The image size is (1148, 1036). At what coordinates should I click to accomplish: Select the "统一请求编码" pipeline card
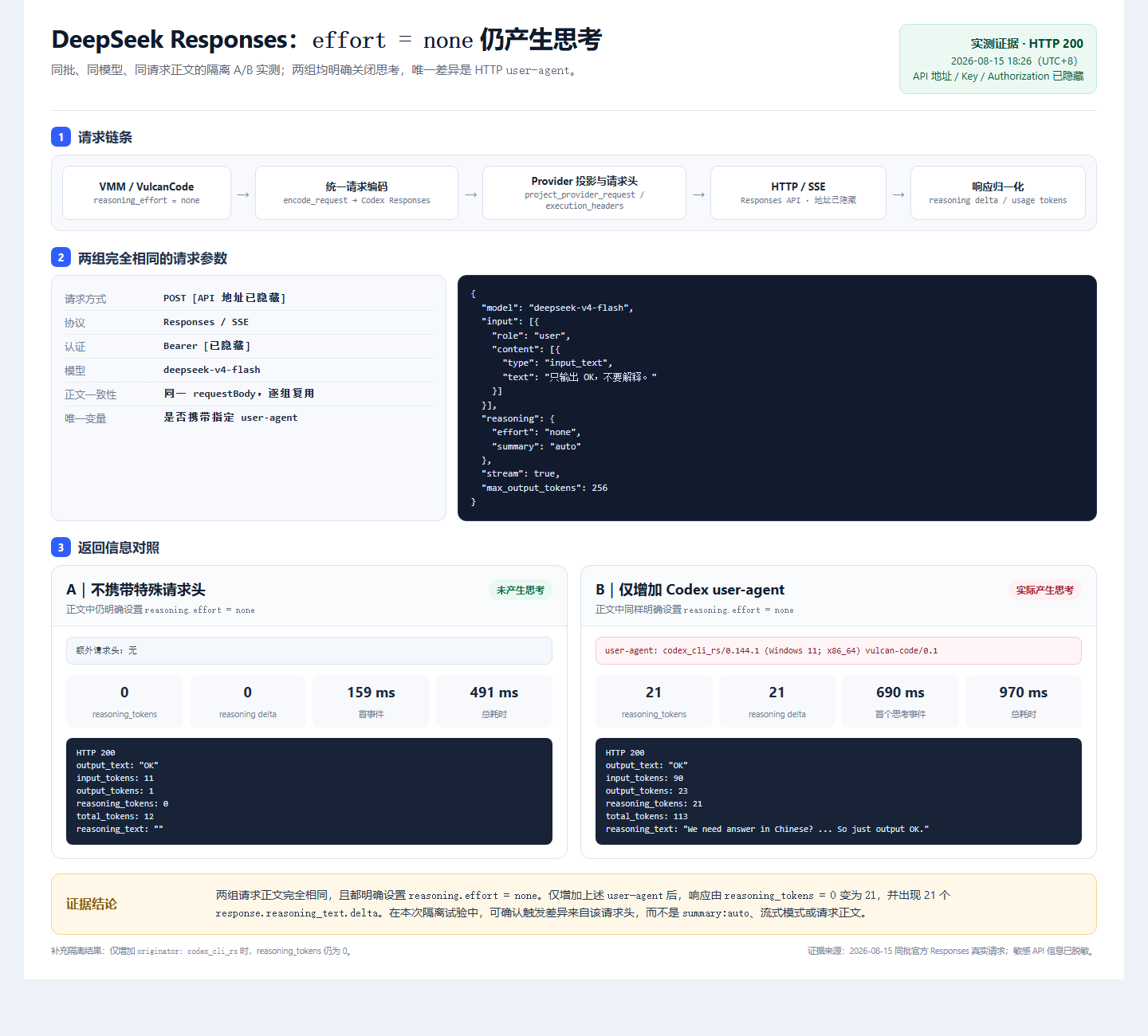[356, 193]
